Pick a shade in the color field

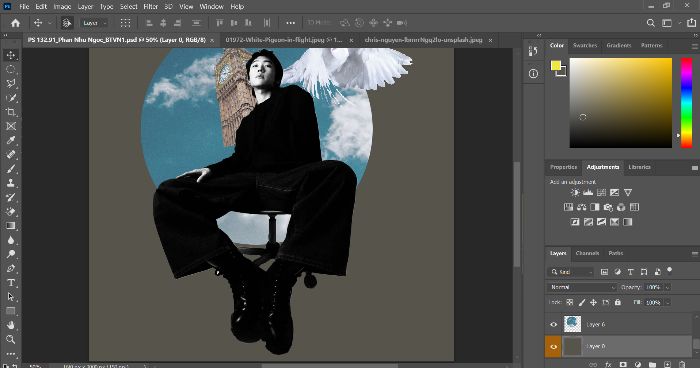[621, 103]
